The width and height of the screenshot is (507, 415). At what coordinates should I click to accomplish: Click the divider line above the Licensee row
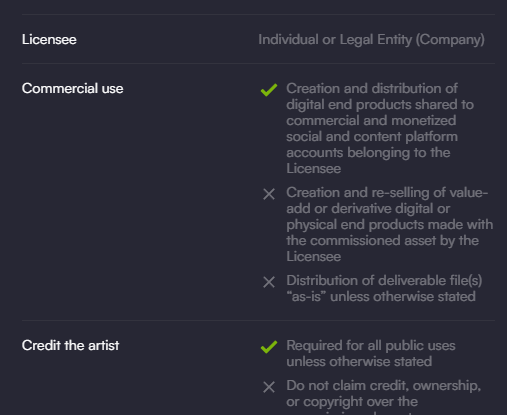point(258,14)
